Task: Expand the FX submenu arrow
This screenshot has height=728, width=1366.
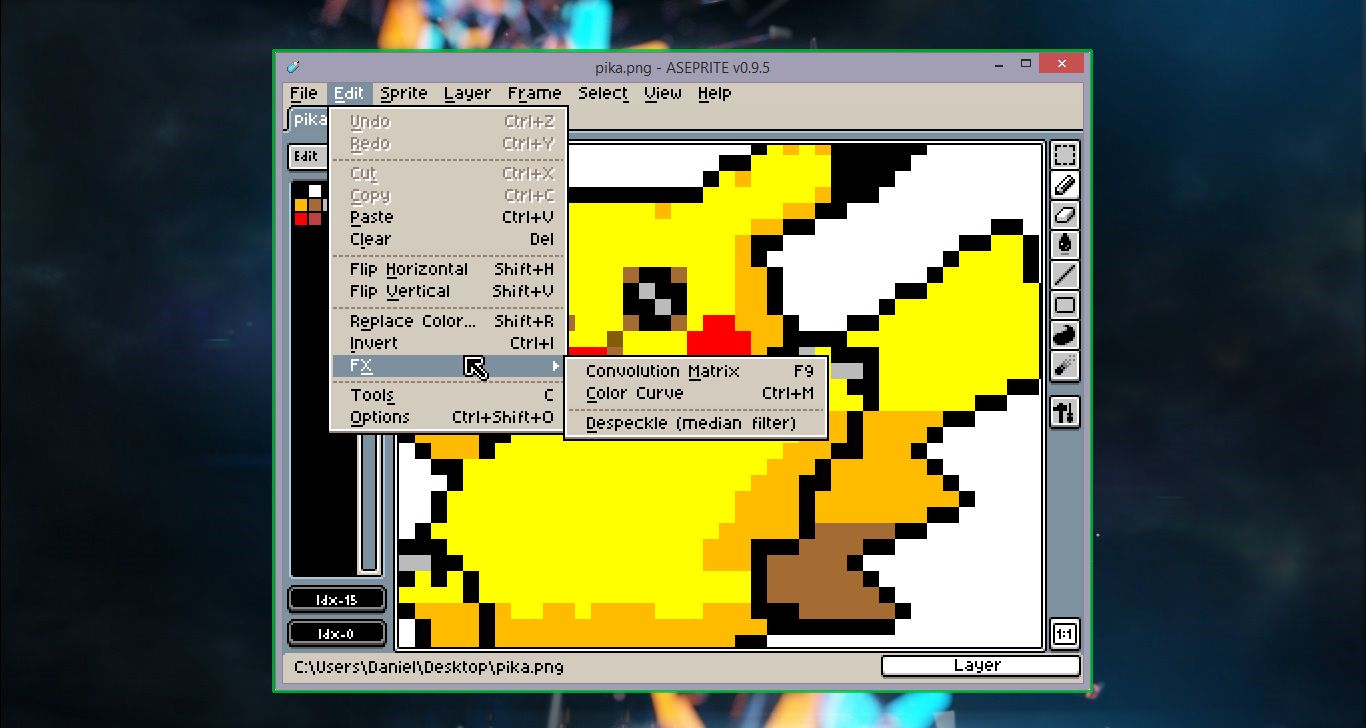Action: click(x=556, y=367)
